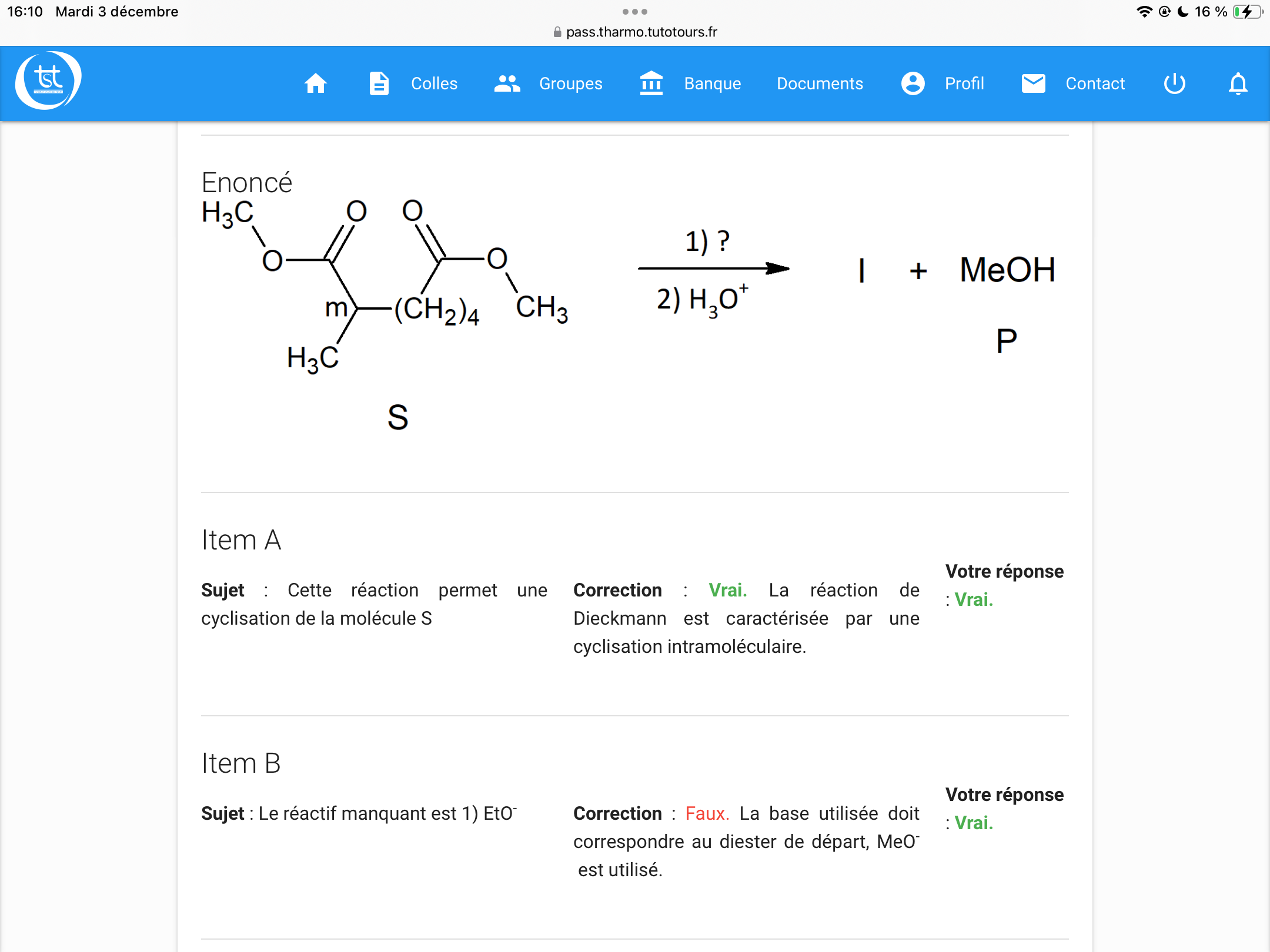This screenshot has height=952, width=1270.
Task: Click the Banque building icon
Action: coord(651,83)
